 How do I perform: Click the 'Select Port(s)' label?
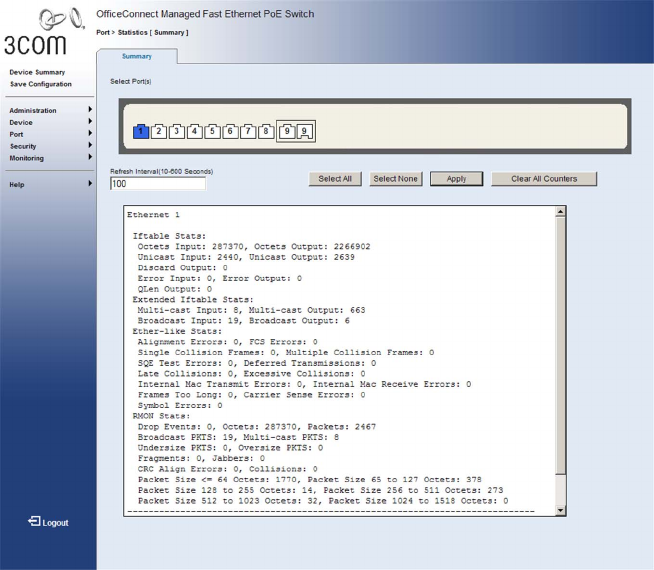click(131, 81)
